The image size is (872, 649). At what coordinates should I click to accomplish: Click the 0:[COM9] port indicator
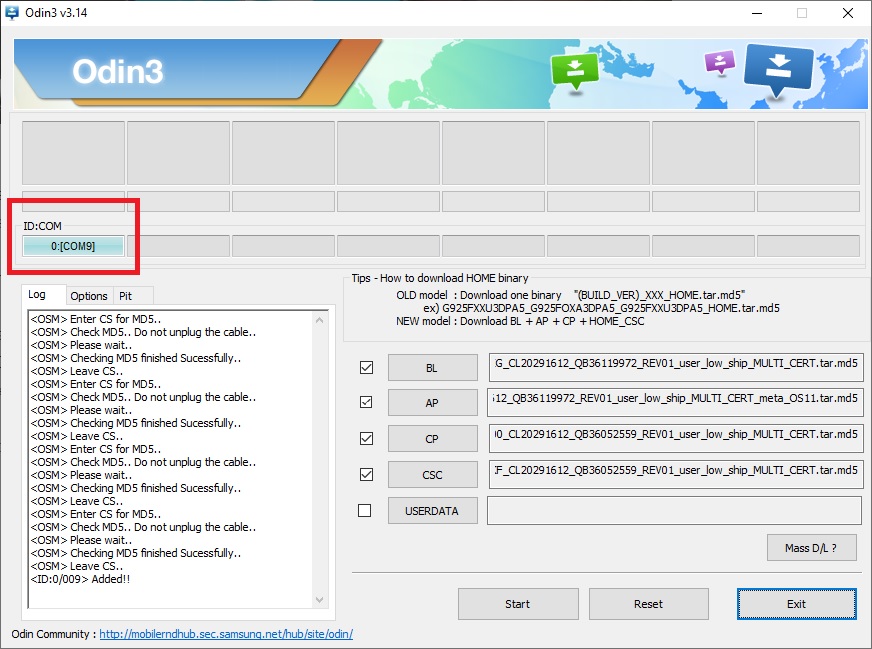[73, 246]
